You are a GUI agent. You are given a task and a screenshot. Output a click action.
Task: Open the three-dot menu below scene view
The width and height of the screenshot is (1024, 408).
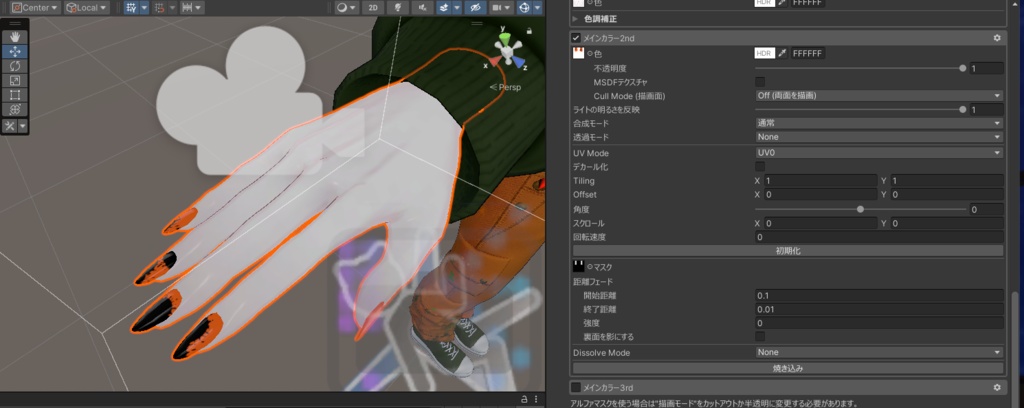click(536, 399)
